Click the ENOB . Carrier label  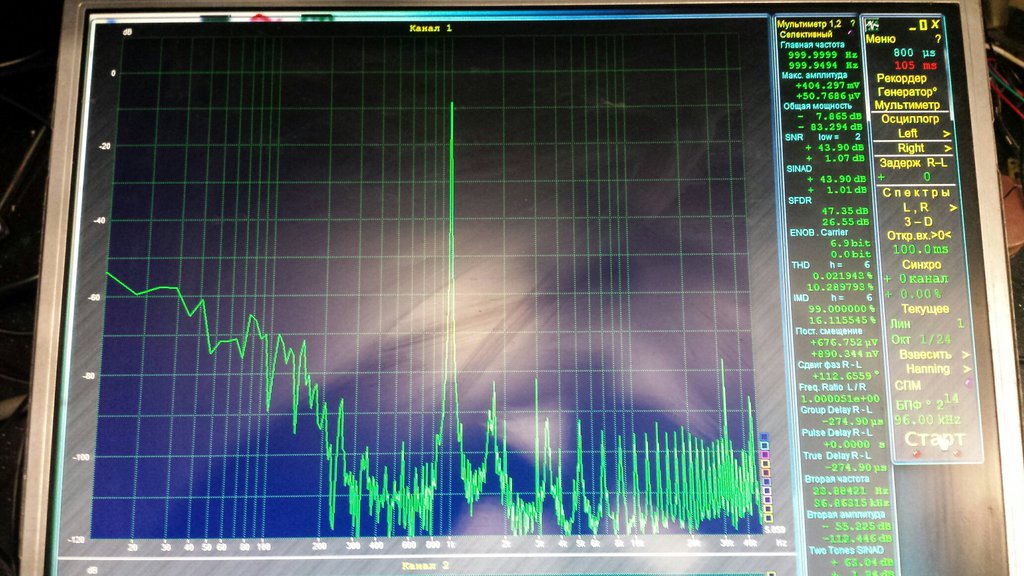click(819, 232)
